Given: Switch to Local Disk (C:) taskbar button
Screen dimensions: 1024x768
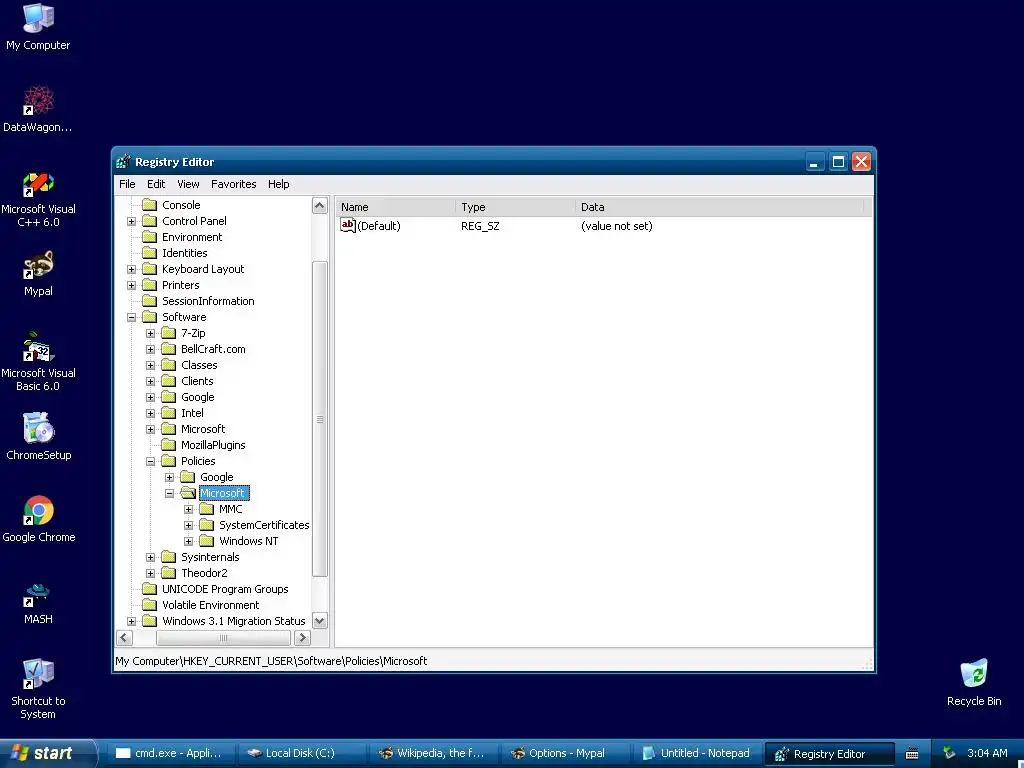Looking at the screenshot, I should click(300, 754).
